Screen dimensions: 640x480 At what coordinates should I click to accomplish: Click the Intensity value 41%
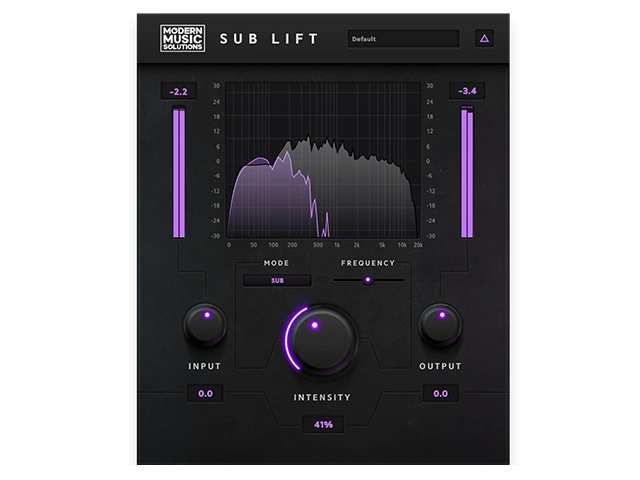point(323,424)
